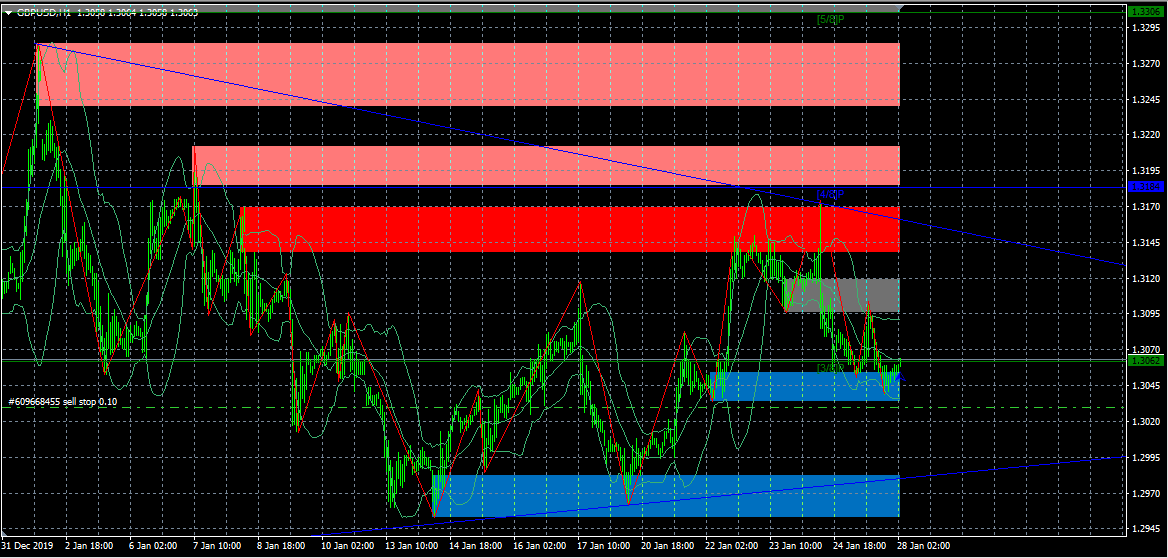Click the 28 Jan 02:00 time label
Screen dimensions: 1168x558
pyautogui.click(x=924, y=545)
